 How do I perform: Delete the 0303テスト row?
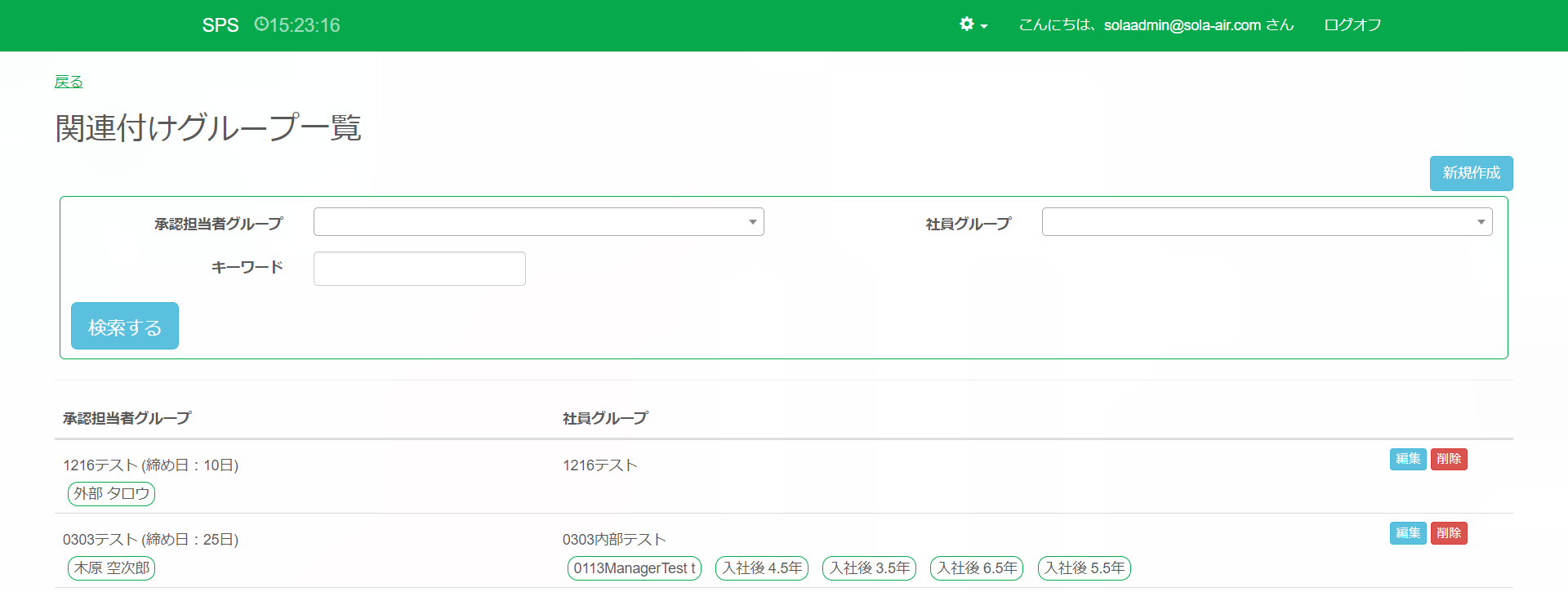[x=1449, y=533]
